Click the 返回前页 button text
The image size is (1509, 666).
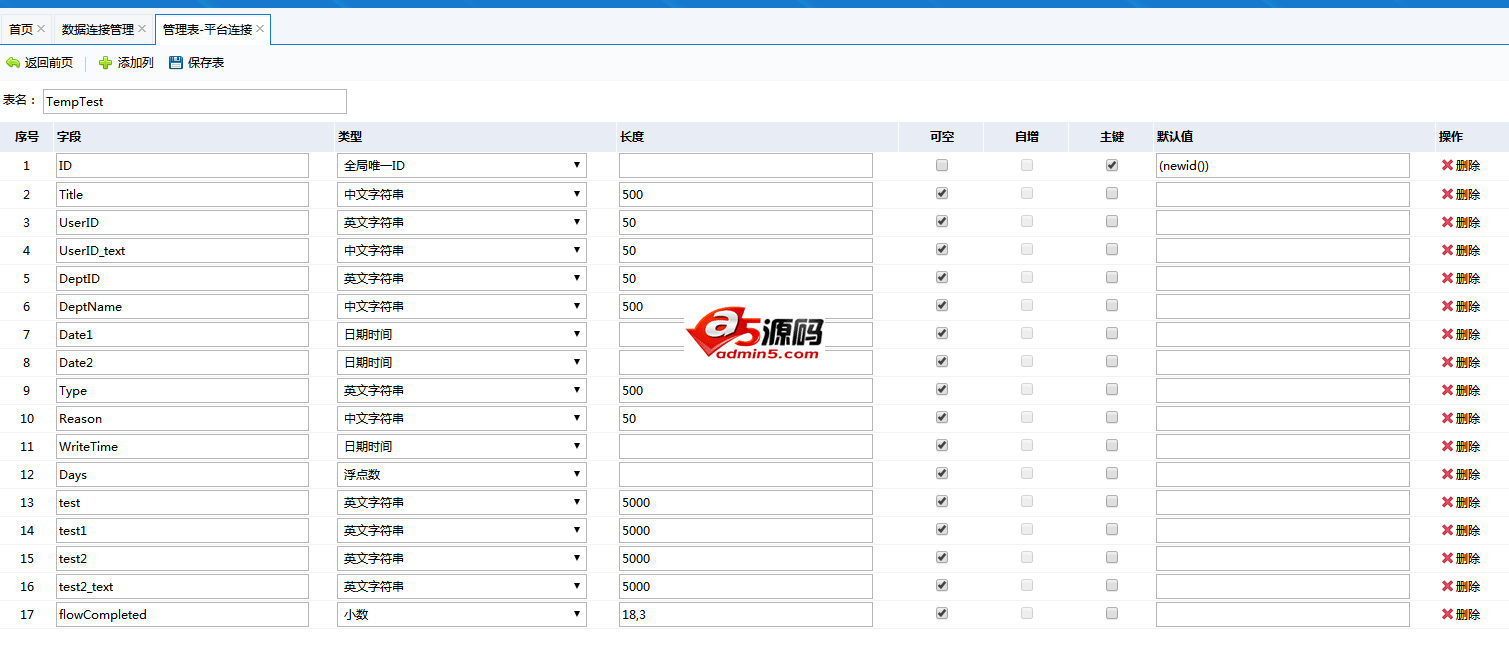pos(49,63)
